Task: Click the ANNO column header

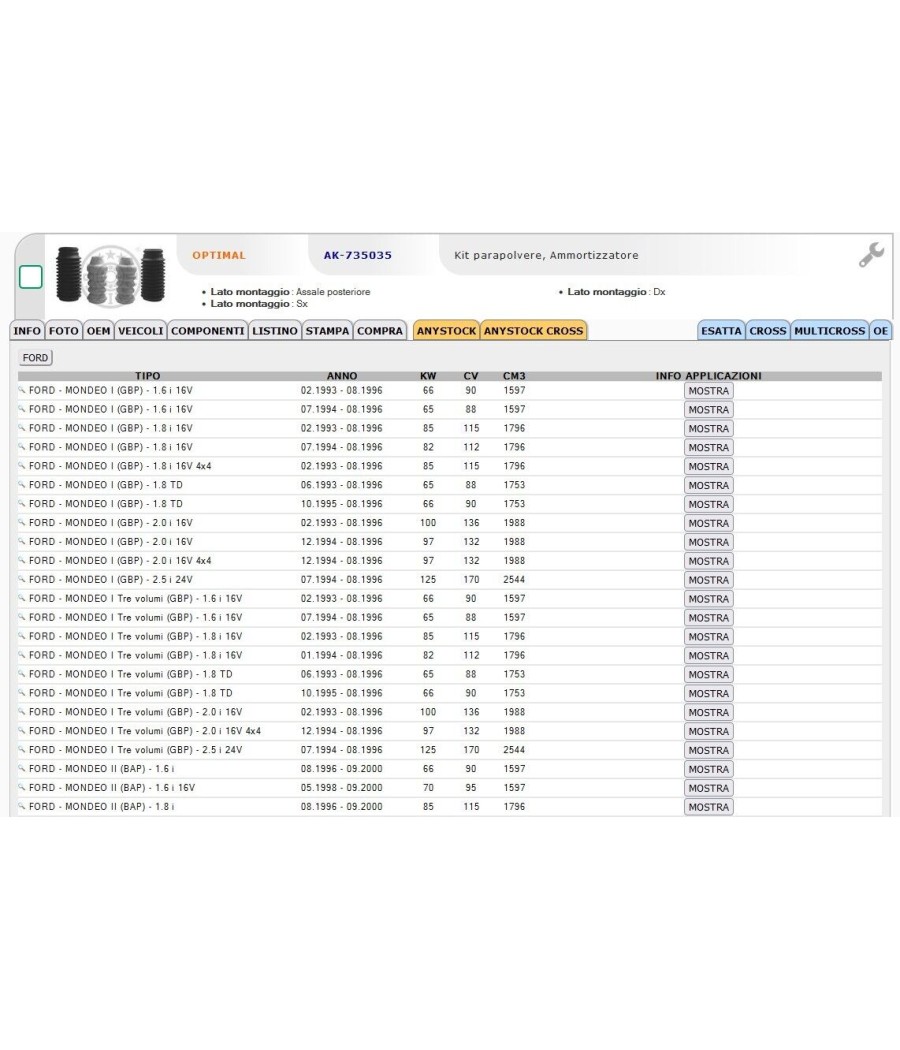Action: point(342,376)
